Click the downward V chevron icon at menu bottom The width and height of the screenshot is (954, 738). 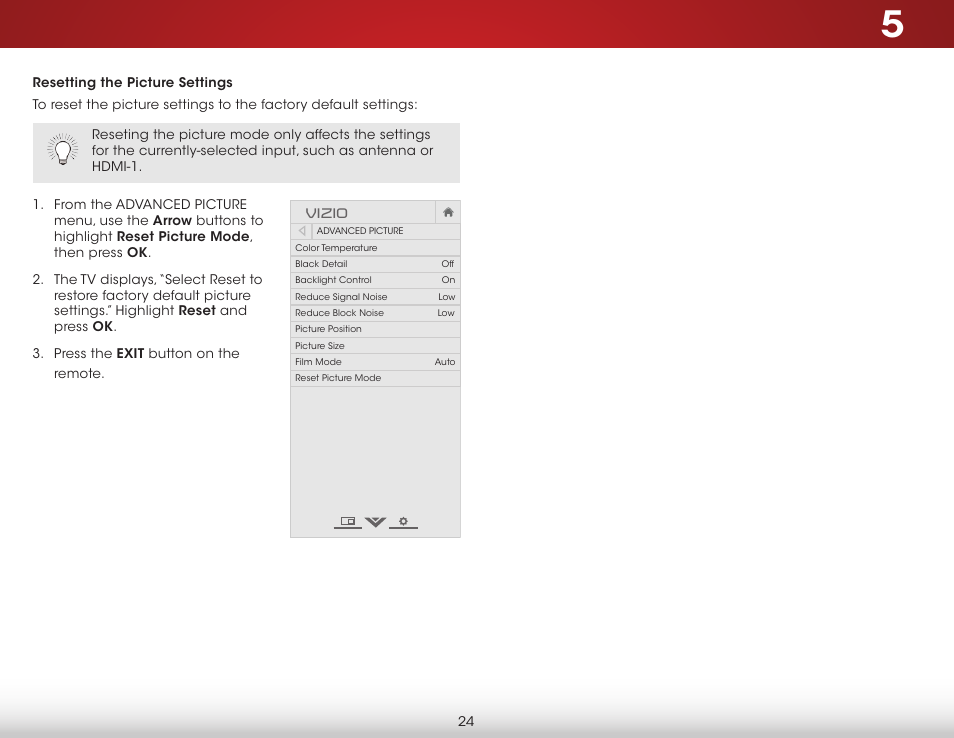pyautogui.click(x=375, y=522)
